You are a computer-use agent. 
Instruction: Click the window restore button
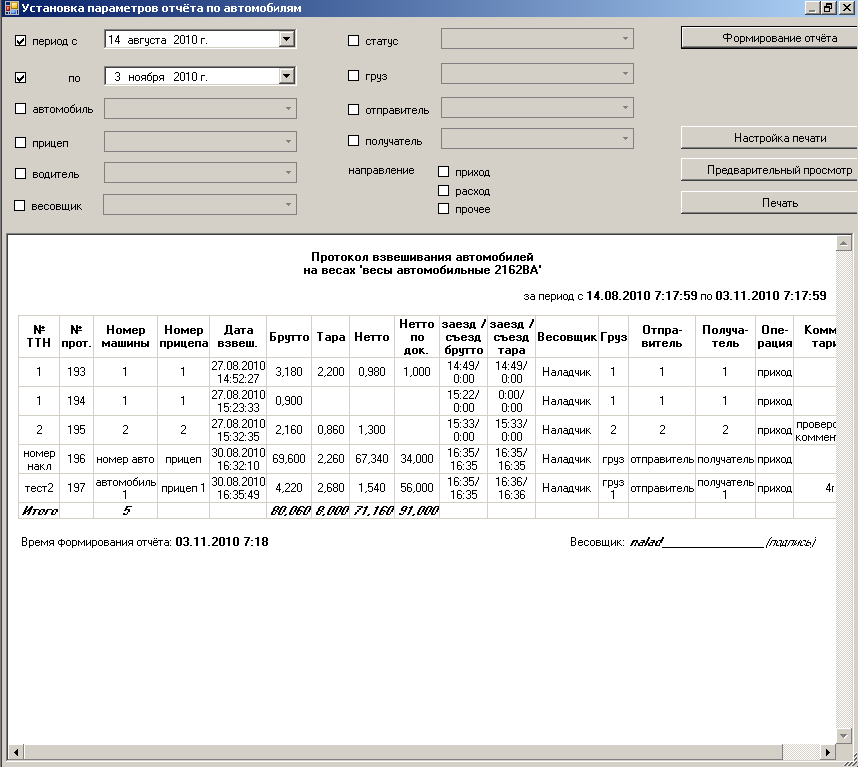828,8
